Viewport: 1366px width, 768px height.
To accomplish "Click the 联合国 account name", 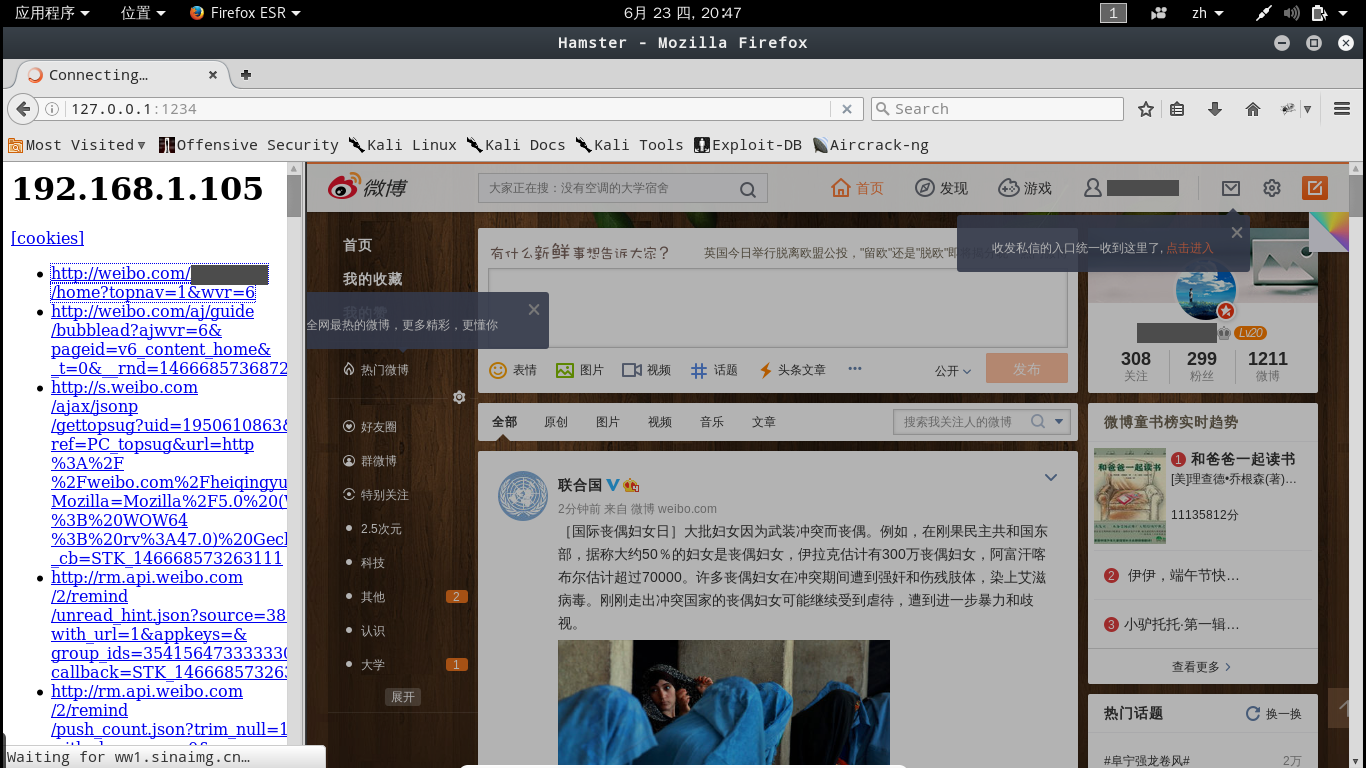I will [580, 485].
